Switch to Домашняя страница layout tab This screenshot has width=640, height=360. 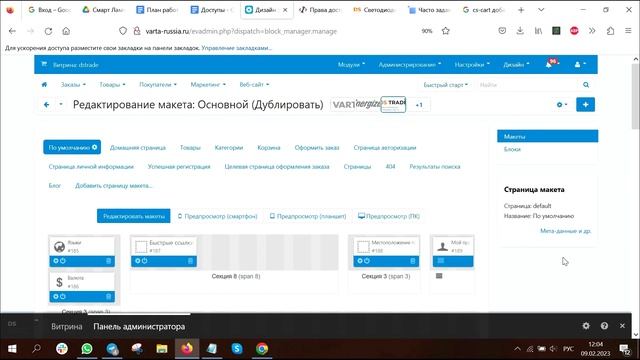point(138,148)
